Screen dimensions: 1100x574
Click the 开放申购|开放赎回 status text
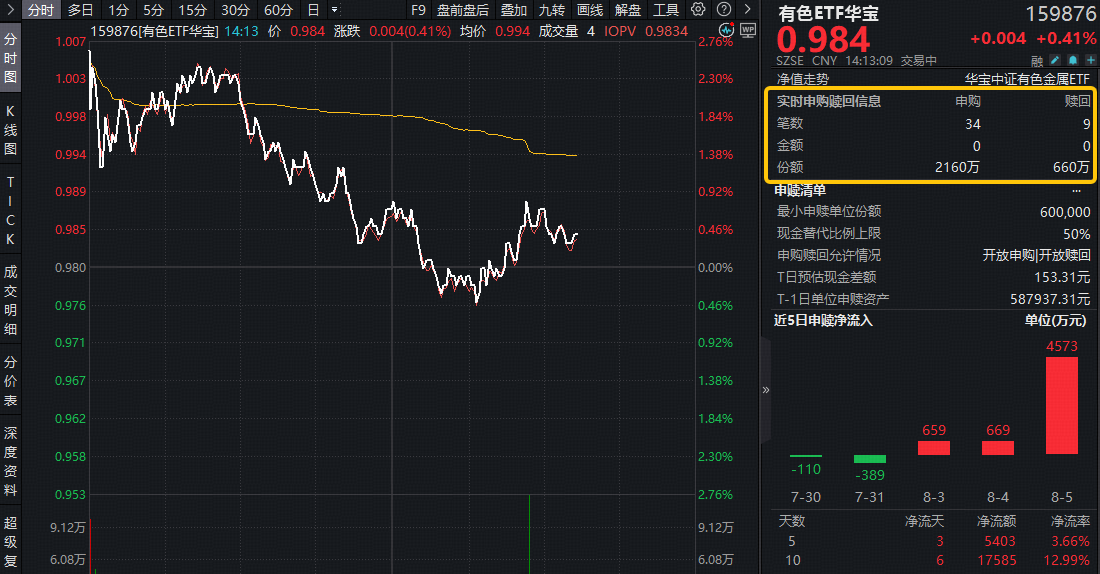coord(1036,255)
